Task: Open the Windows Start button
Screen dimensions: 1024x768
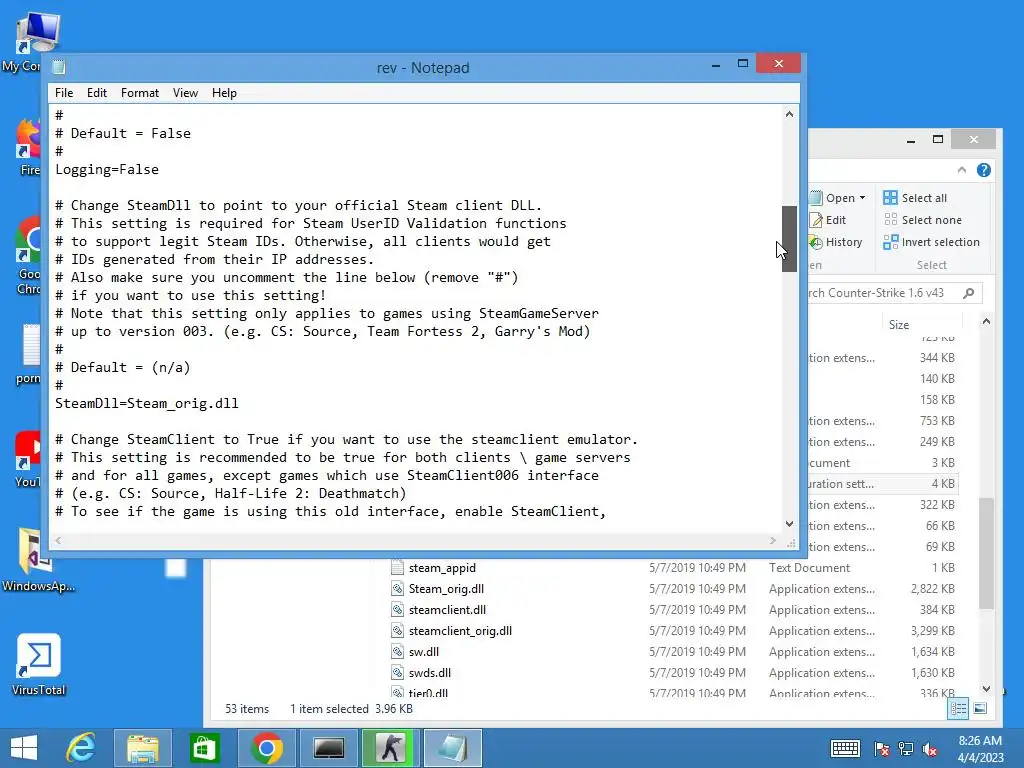Action: (24, 748)
